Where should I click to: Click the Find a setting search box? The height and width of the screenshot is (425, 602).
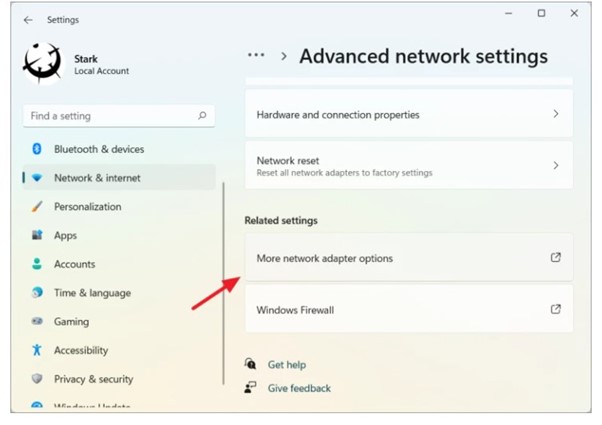[110, 116]
